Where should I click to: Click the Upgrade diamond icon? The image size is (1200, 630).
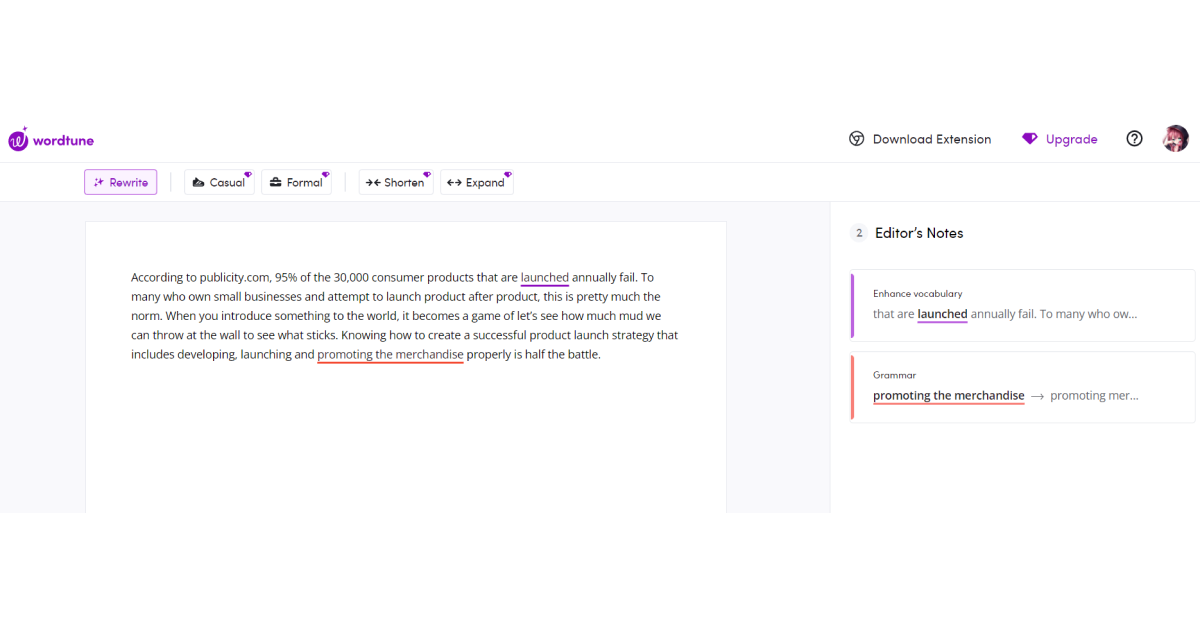(1029, 139)
